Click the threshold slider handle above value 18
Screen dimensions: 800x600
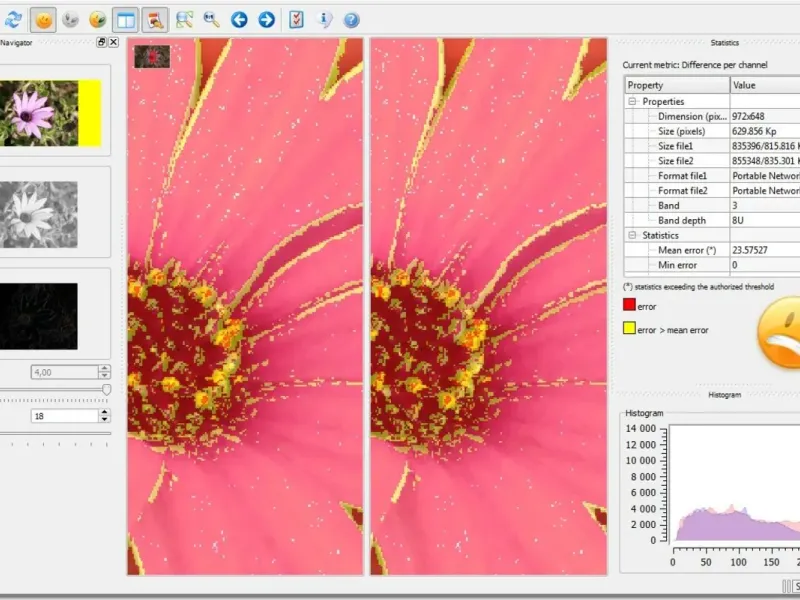106,389
